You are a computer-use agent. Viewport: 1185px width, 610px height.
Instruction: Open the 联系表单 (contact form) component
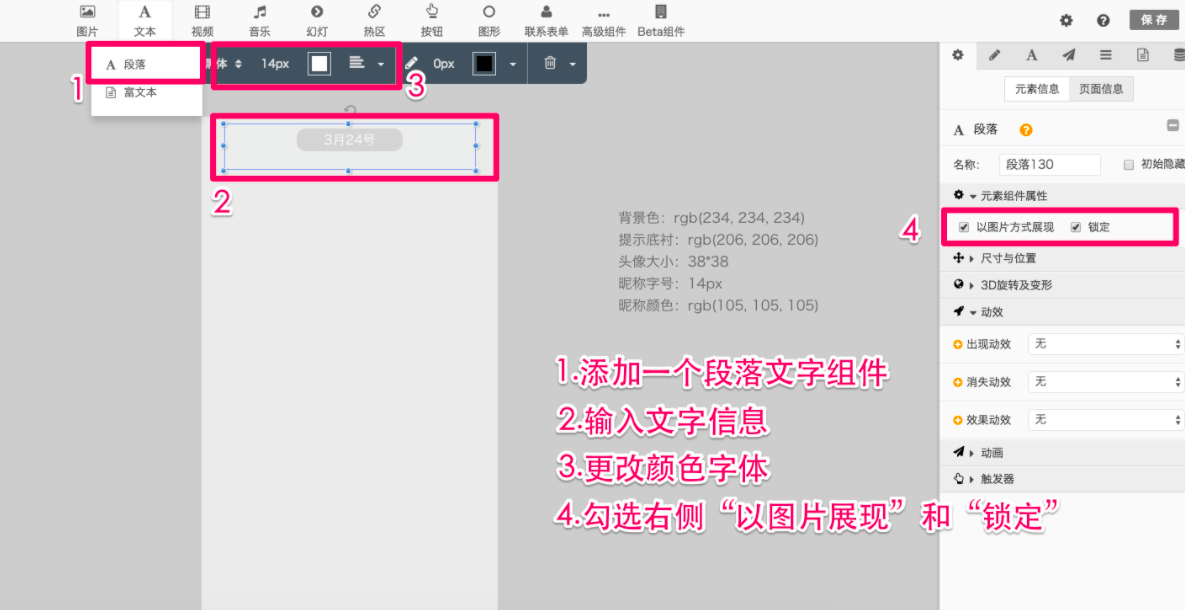(x=546, y=20)
